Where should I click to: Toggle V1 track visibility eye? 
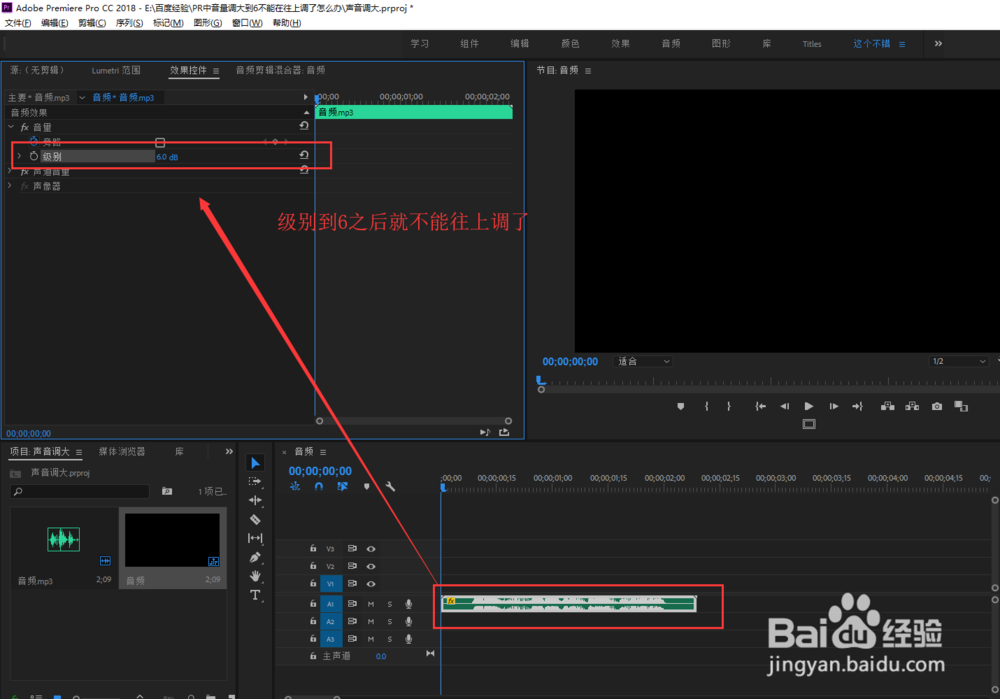click(x=371, y=584)
